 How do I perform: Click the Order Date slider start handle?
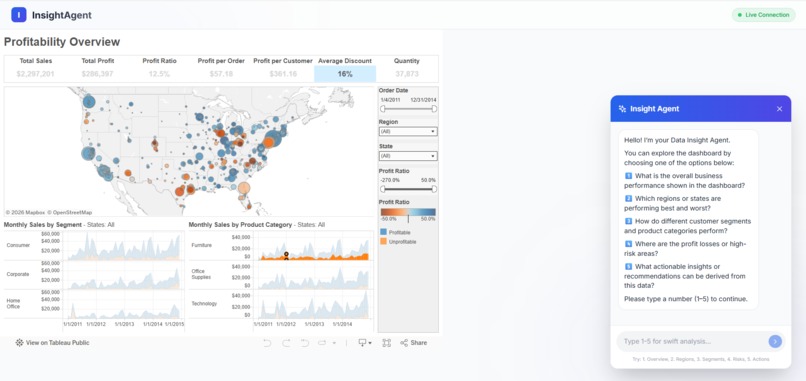coord(382,108)
